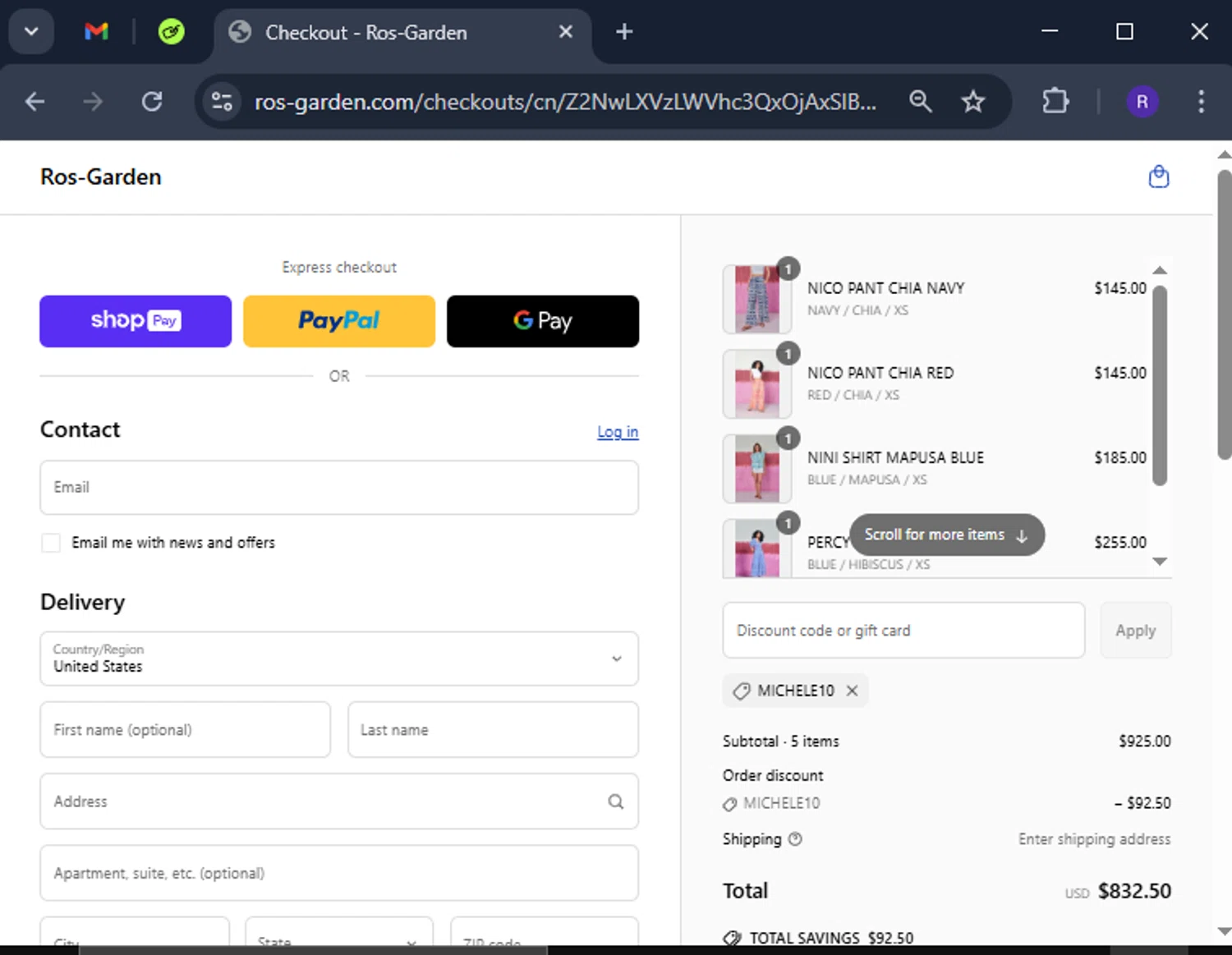The height and width of the screenshot is (955, 1232).
Task: Click the Subtotal · 5 items text
Action: [x=781, y=742]
